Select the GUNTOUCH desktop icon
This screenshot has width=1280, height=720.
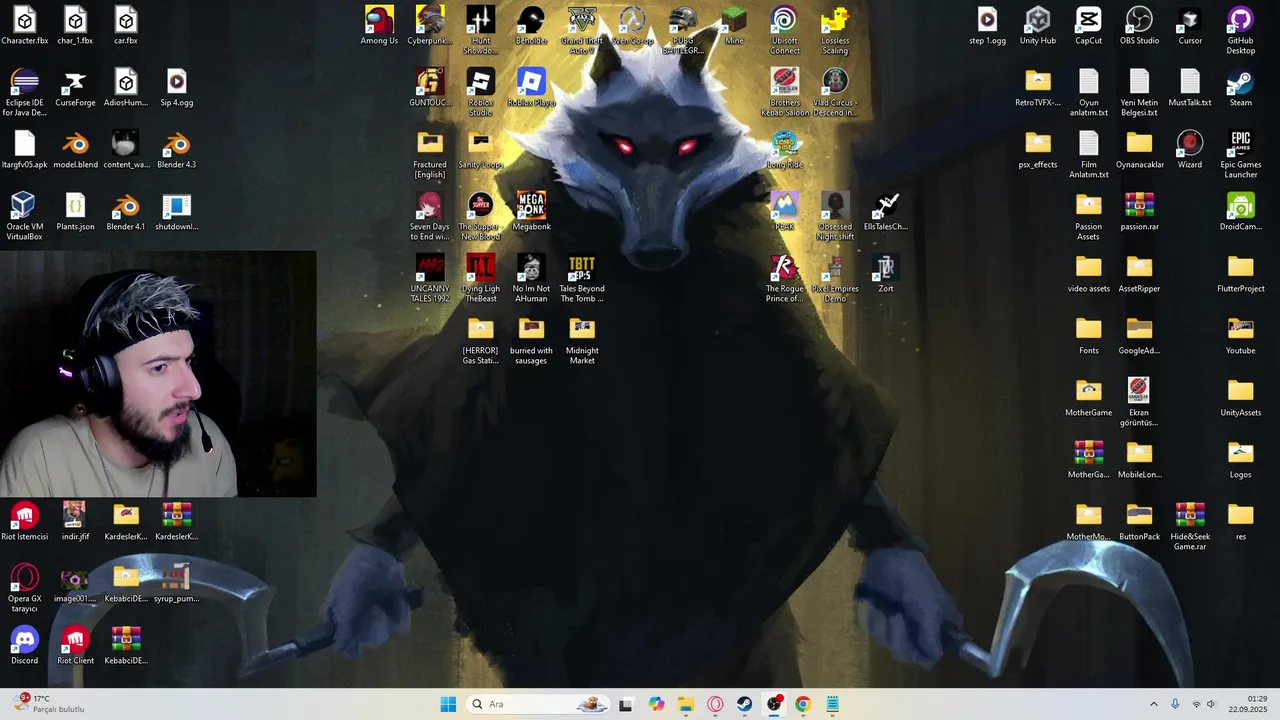coord(430,88)
